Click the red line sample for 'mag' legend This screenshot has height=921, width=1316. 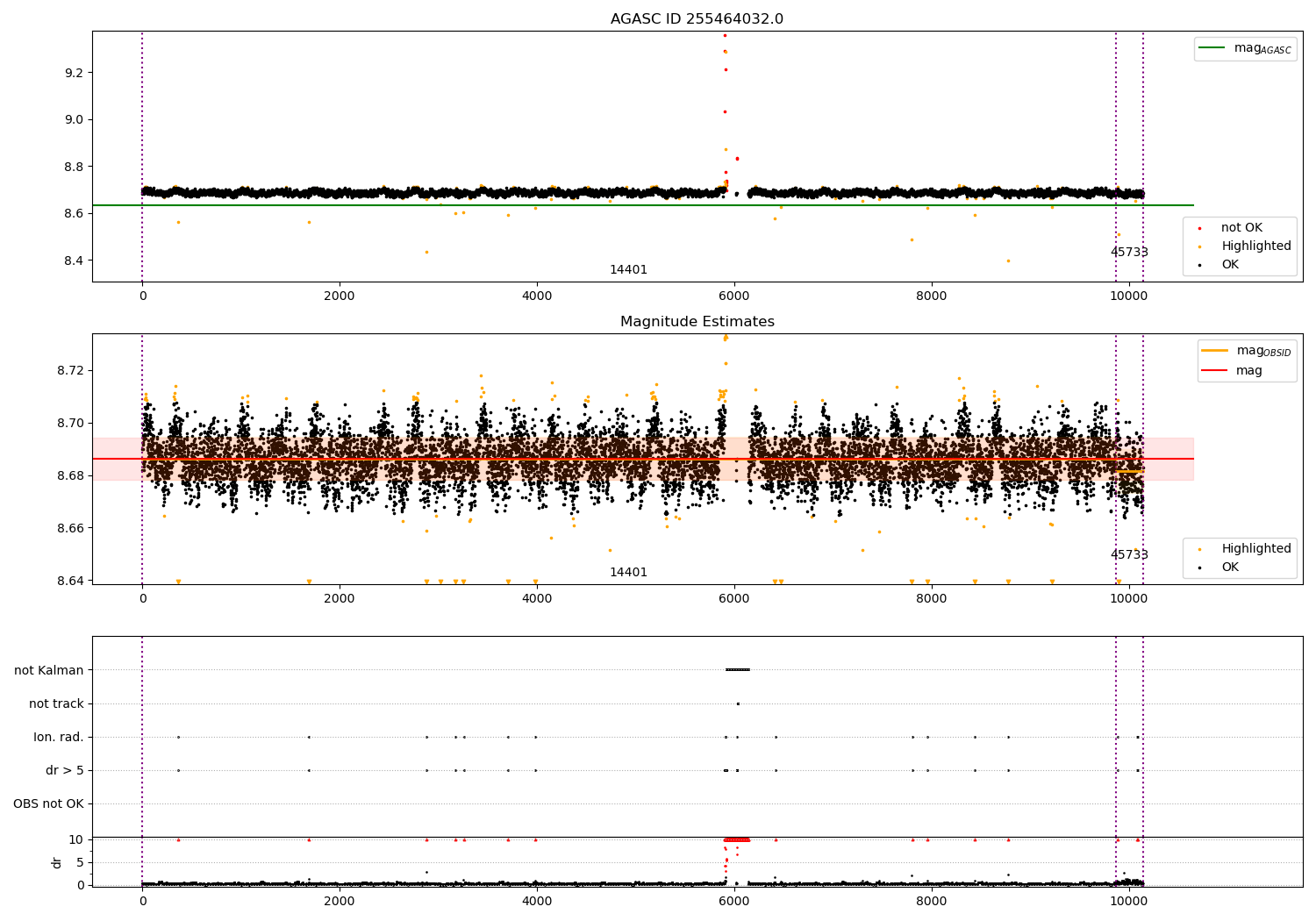coord(1214,371)
